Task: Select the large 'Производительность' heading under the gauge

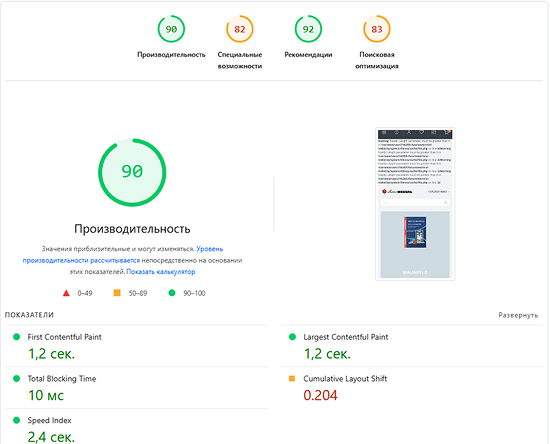Action: pos(132,229)
